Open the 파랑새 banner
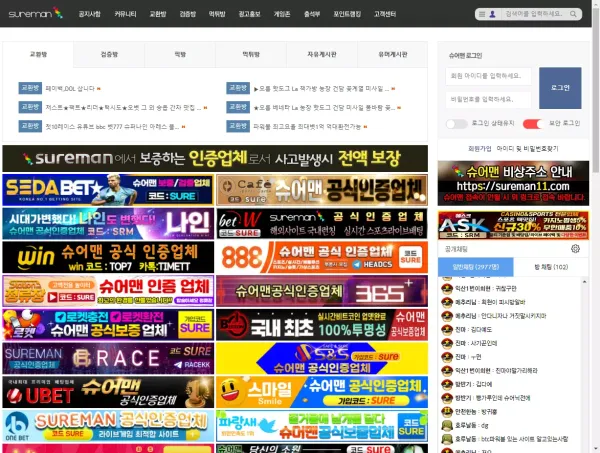 [322, 426]
